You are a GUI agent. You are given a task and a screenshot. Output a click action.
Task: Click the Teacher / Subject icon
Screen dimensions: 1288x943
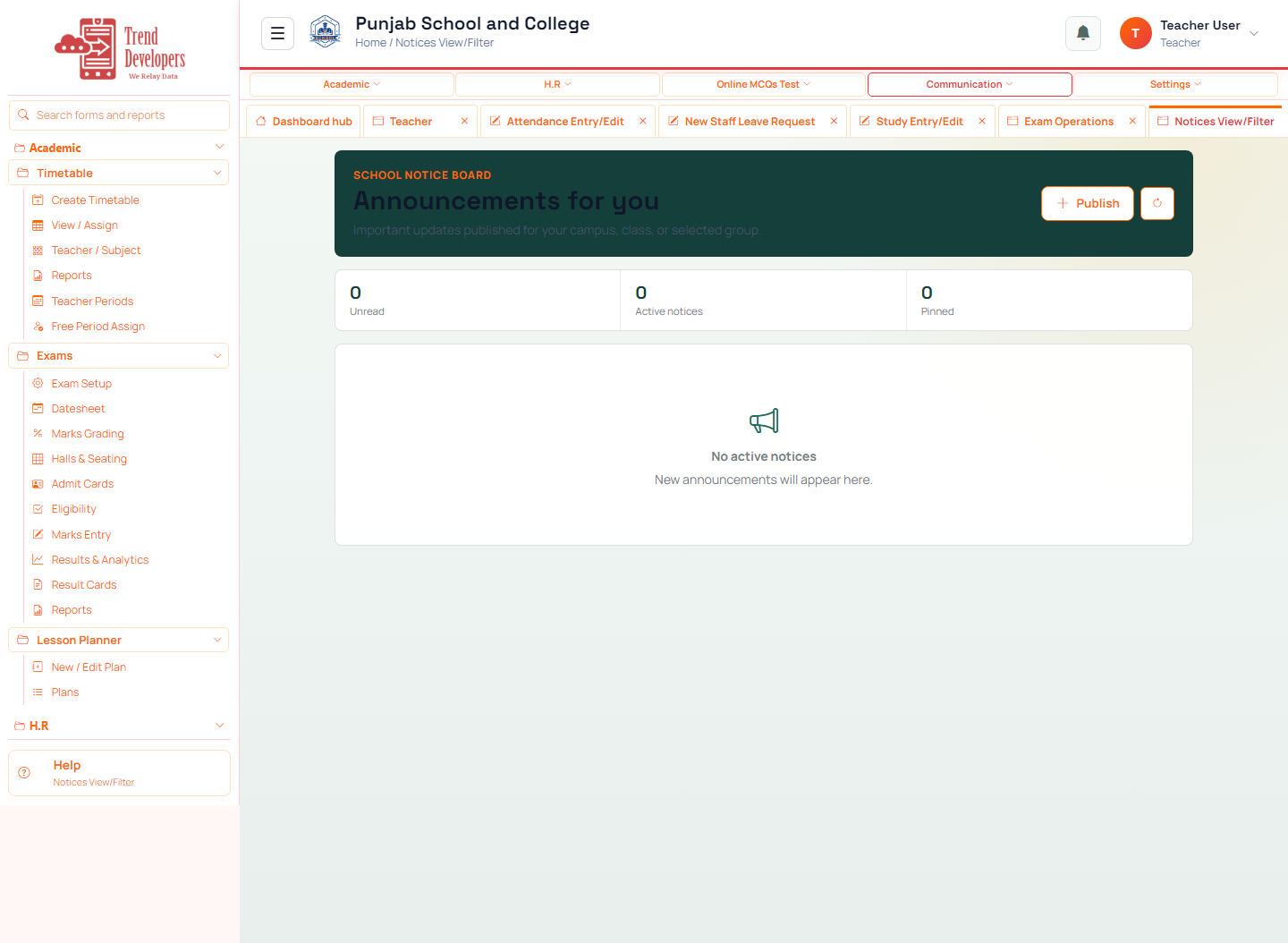[x=38, y=251]
